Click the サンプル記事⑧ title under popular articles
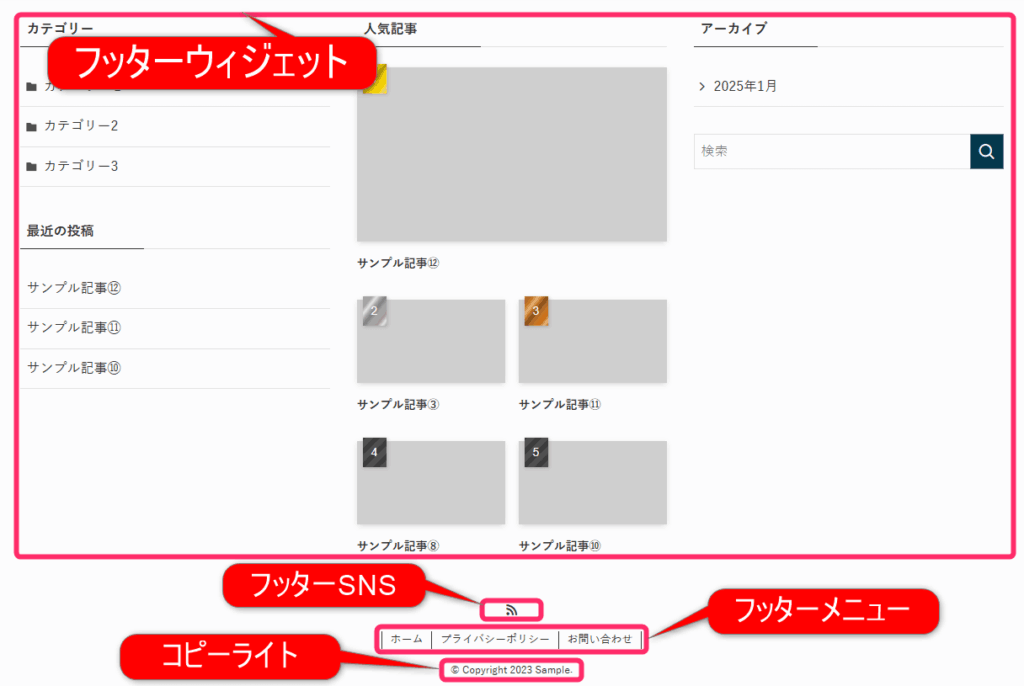Image resolution: width=1024 pixels, height=686 pixels. point(398,546)
